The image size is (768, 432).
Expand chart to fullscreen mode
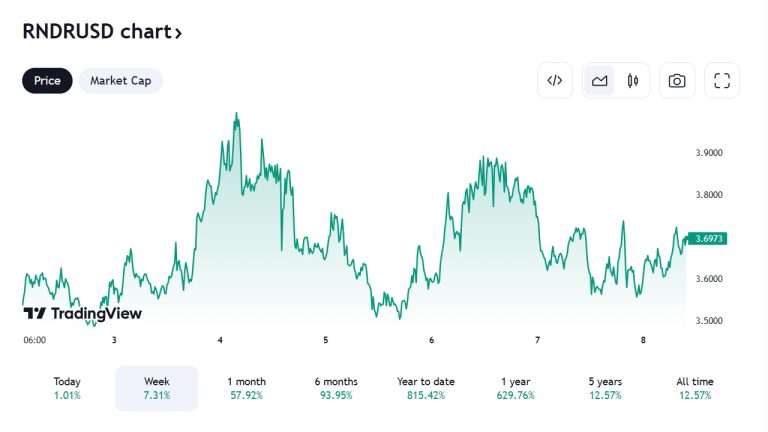[x=722, y=81]
